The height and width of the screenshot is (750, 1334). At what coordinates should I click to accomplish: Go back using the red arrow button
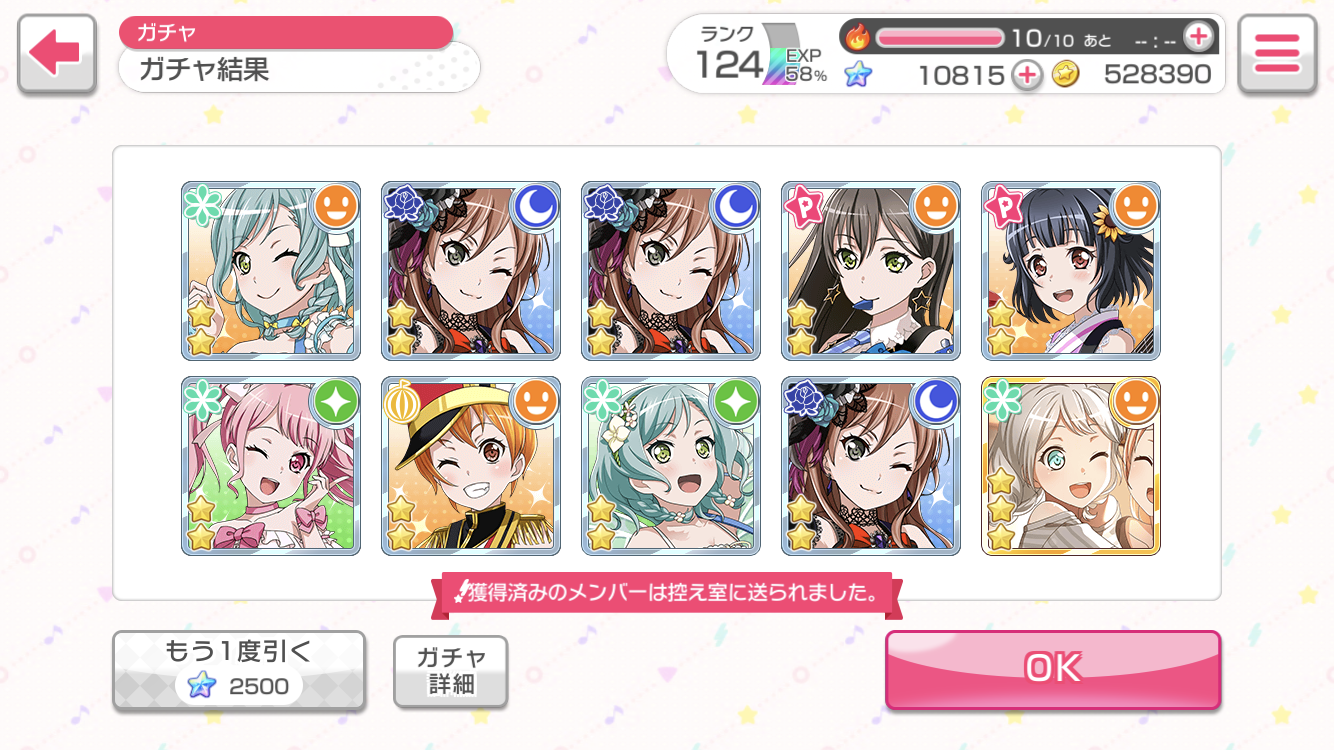(56, 54)
